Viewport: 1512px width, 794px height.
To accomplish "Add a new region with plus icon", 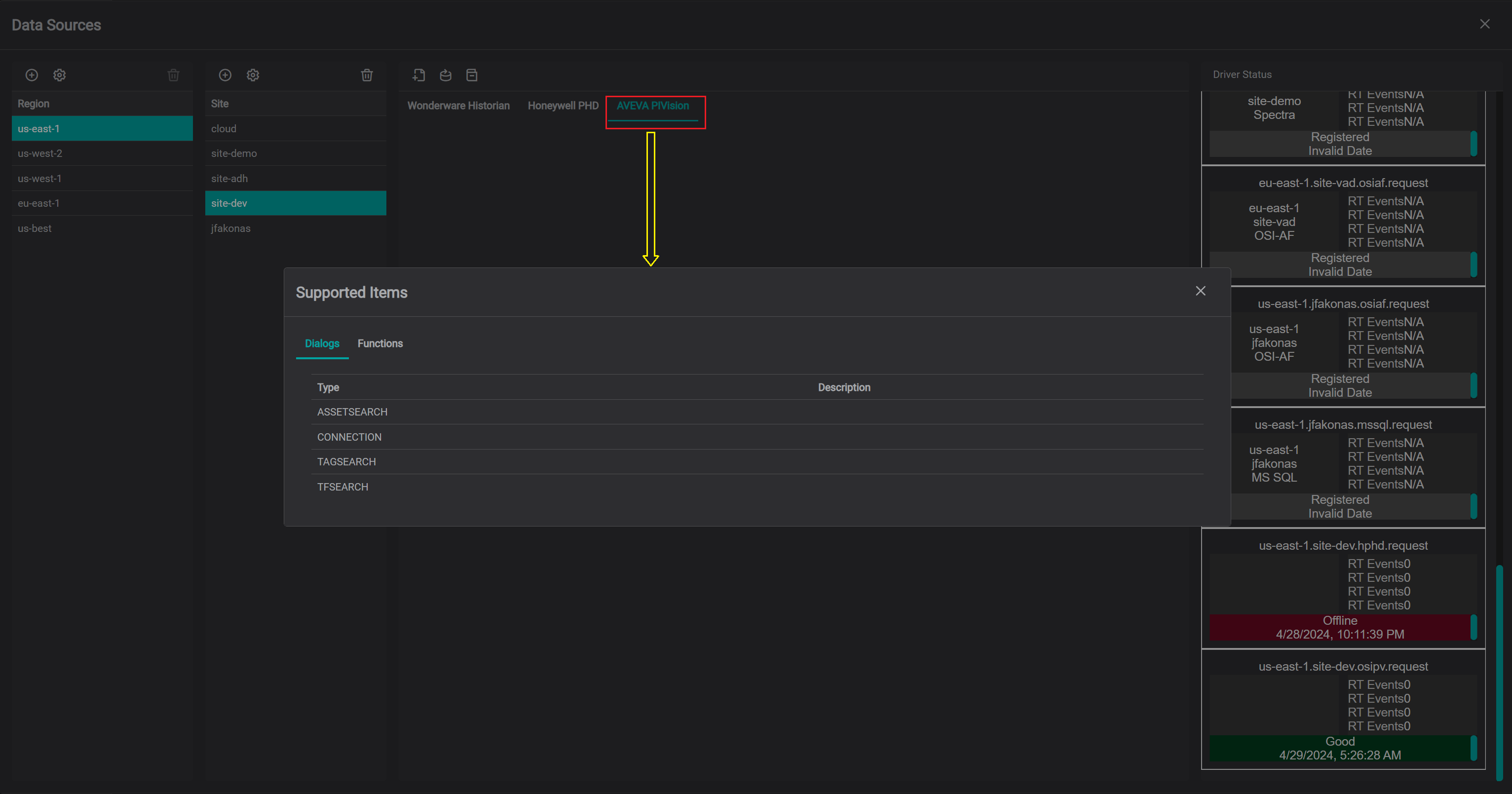I will click(32, 75).
